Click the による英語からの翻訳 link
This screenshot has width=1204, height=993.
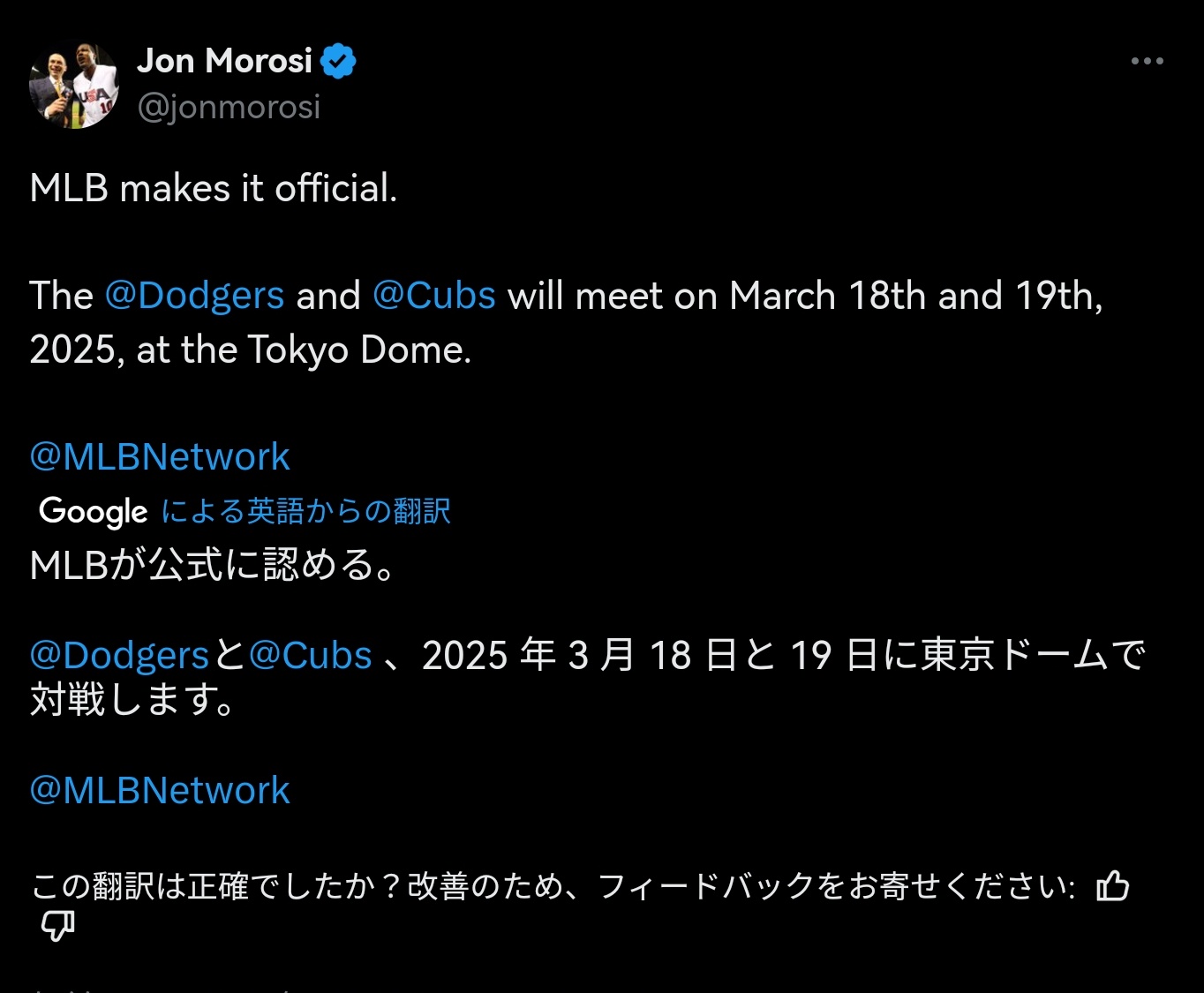pos(305,511)
